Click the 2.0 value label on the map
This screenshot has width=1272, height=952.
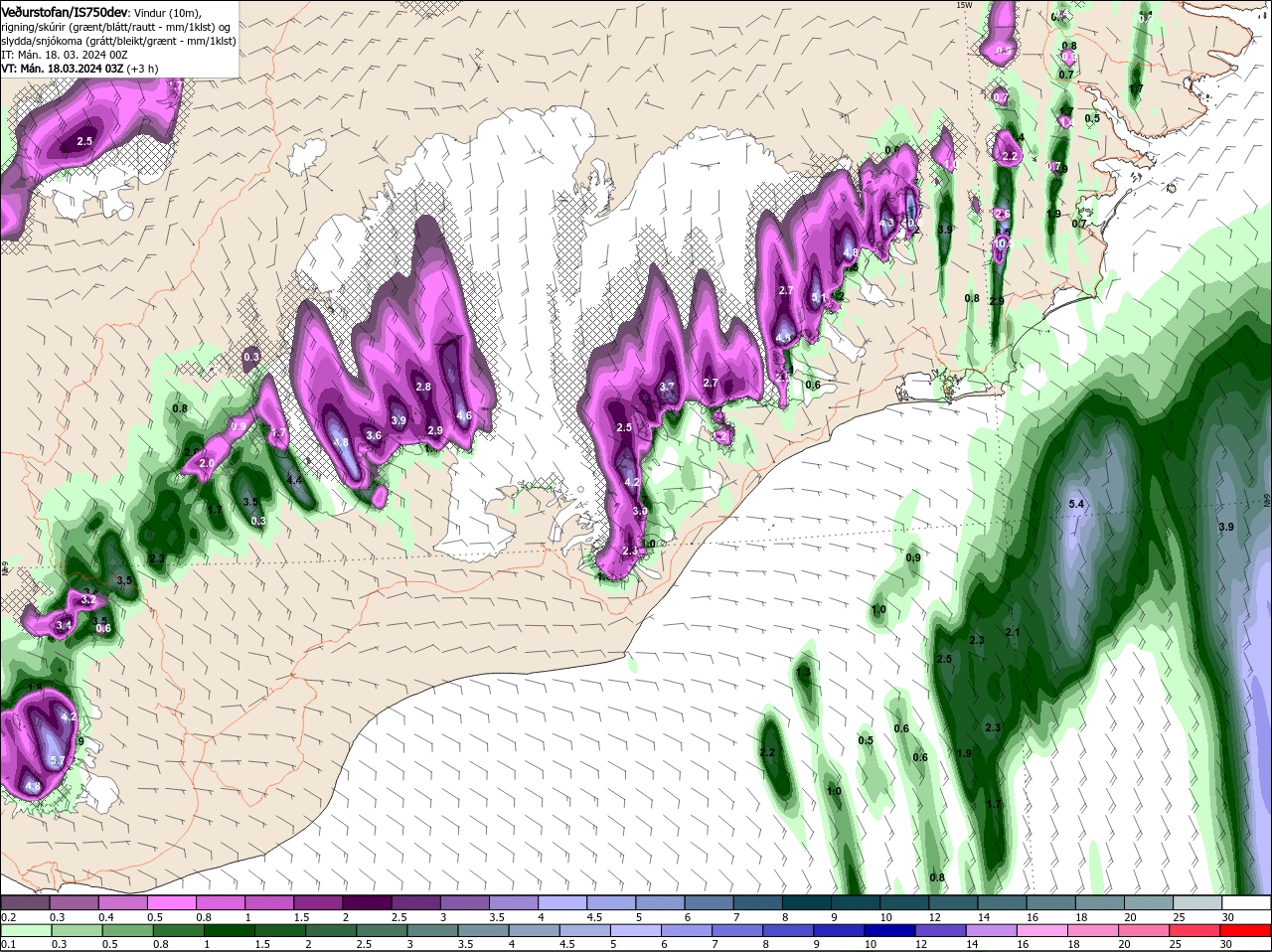pyautogui.click(x=207, y=464)
